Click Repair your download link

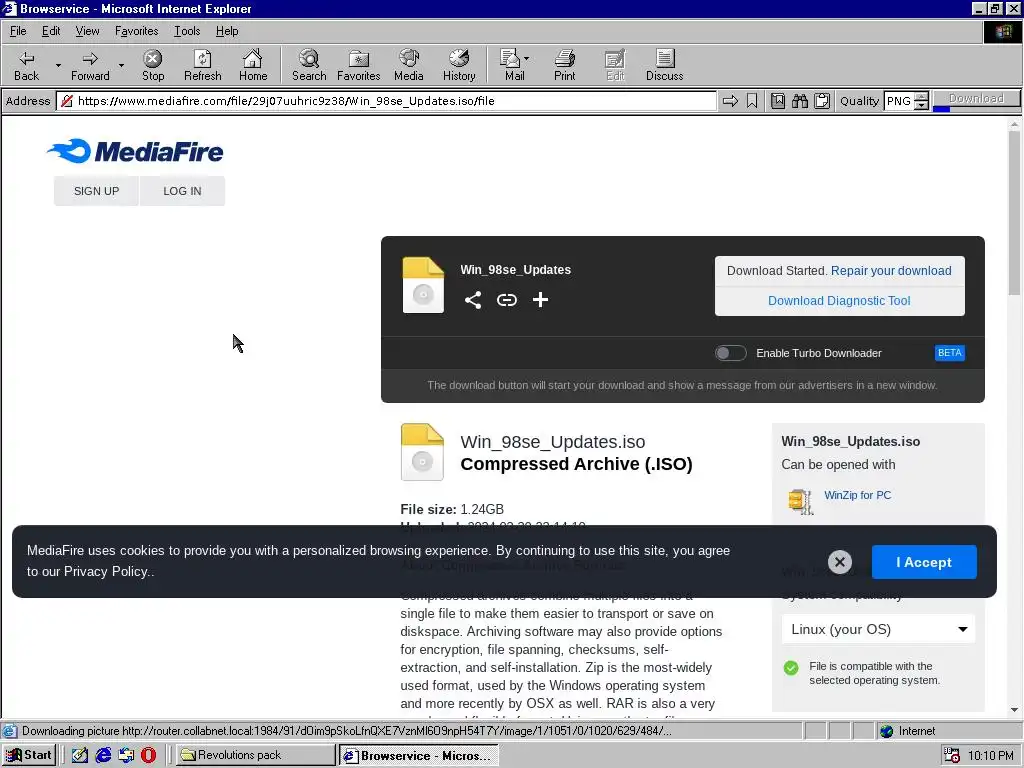pyautogui.click(x=891, y=270)
